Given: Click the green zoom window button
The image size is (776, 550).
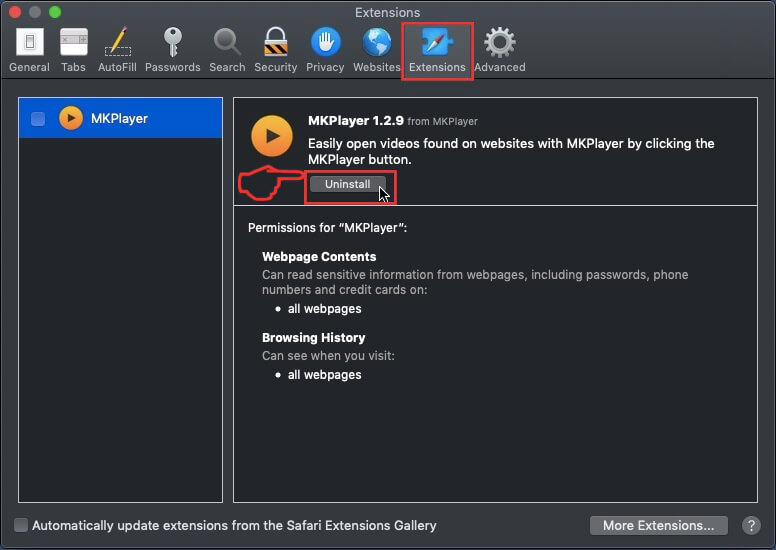Looking at the screenshot, I should coord(55,12).
